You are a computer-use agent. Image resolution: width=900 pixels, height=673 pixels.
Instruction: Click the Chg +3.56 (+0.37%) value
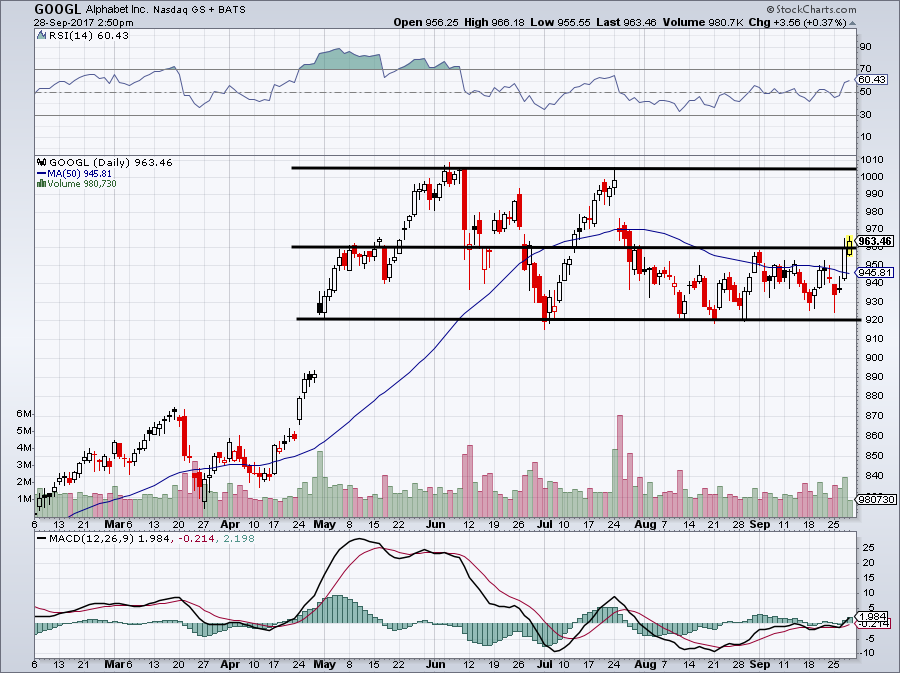pos(797,22)
